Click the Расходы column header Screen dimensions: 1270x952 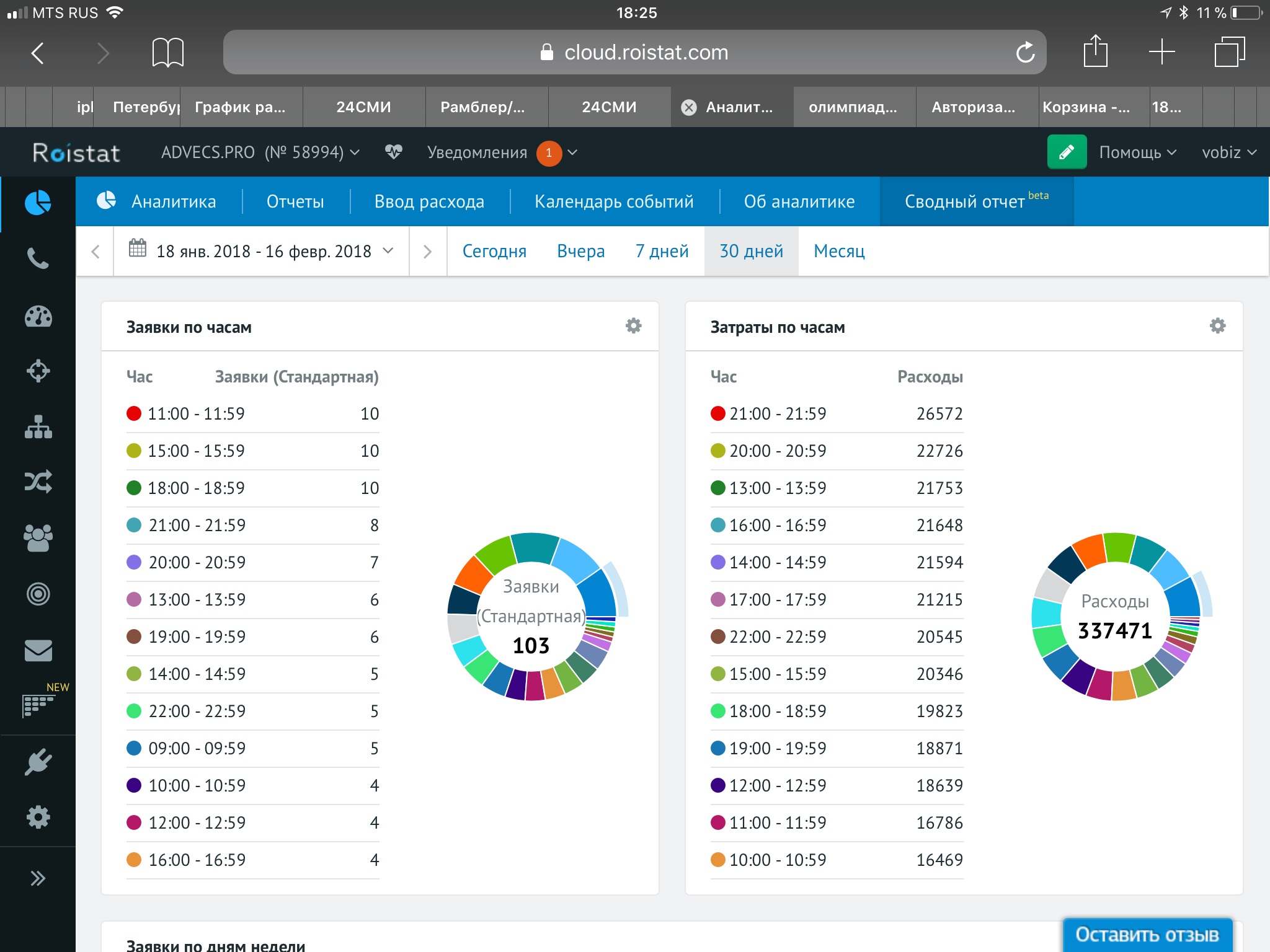(930, 377)
